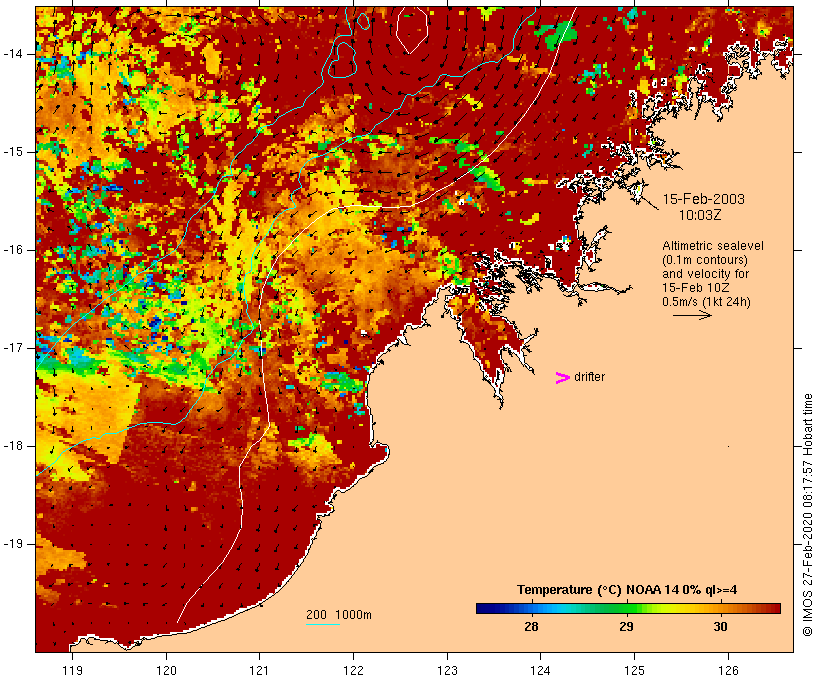Image resolution: width=820 pixels, height=680 pixels.
Task: Click longitude axis label '120'
Action: (x=166, y=670)
